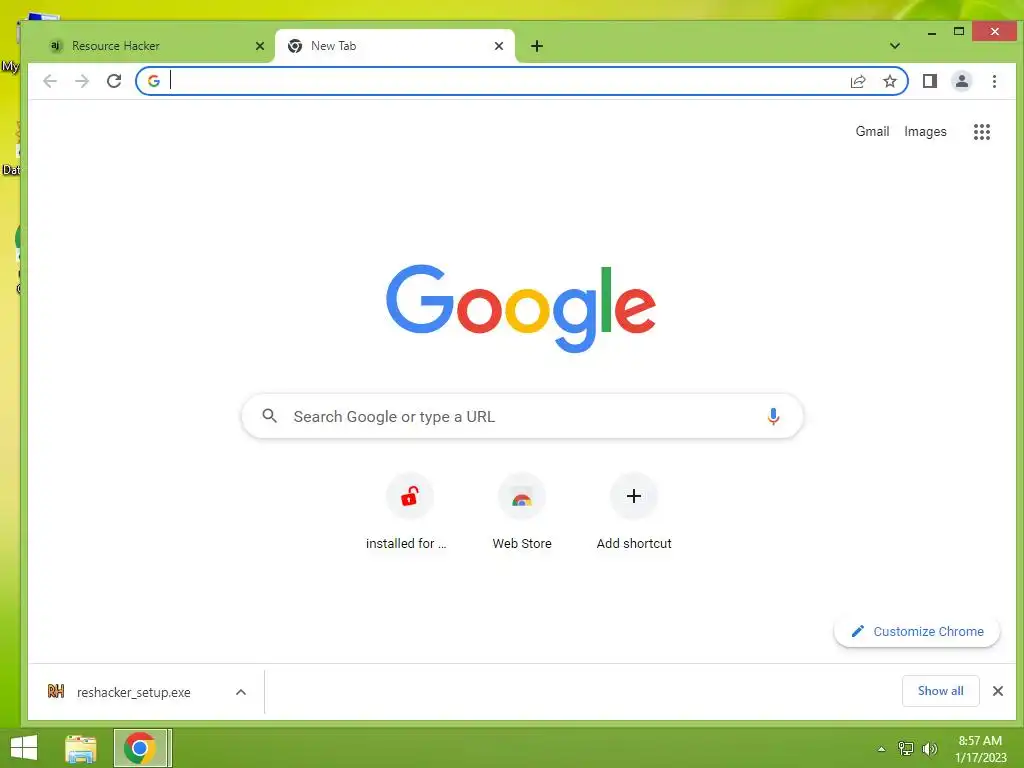Click the Google icon in the address bar
The height and width of the screenshot is (768, 1024).
pos(154,81)
